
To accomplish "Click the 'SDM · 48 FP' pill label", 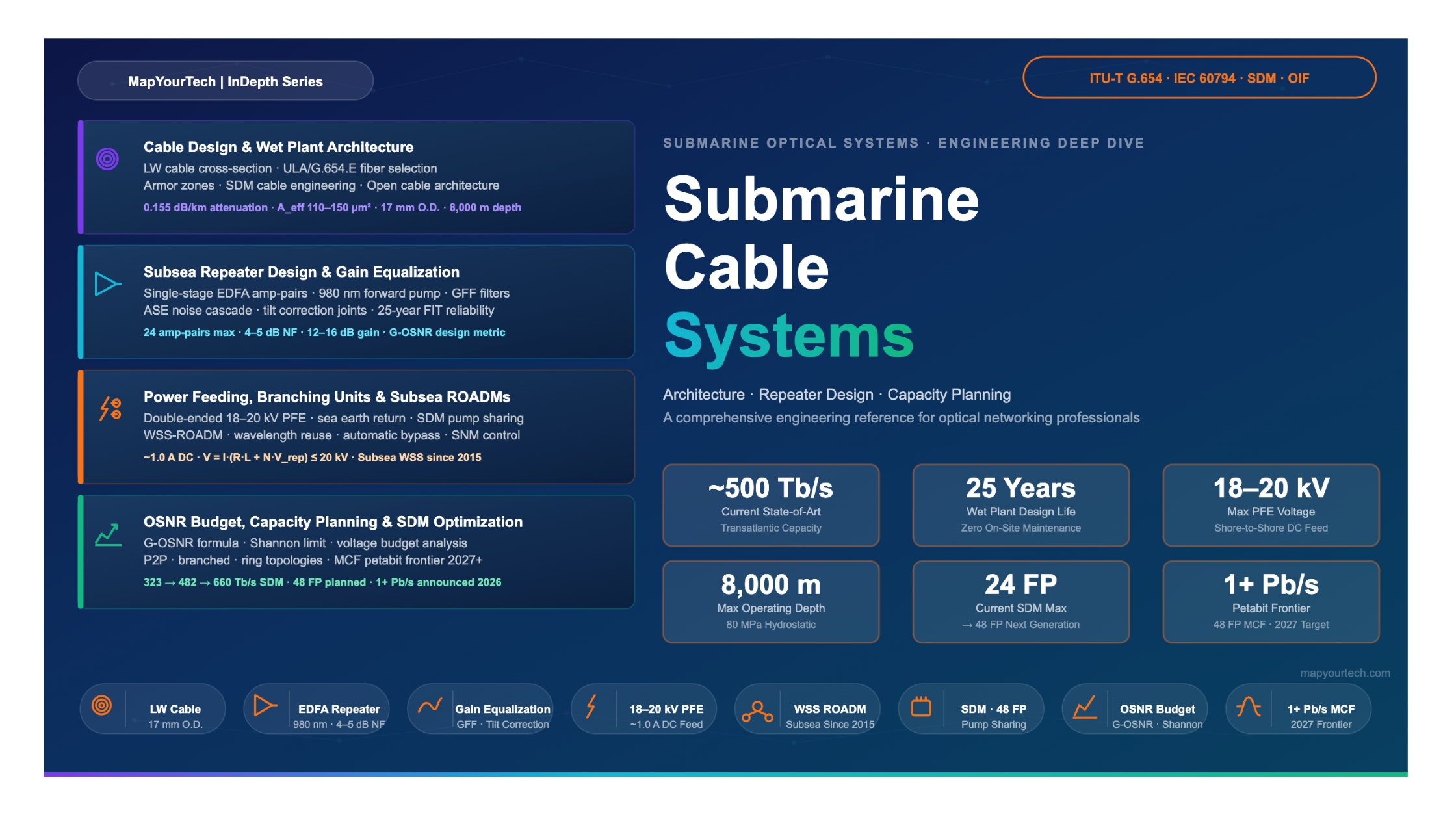I will (994, 709).
